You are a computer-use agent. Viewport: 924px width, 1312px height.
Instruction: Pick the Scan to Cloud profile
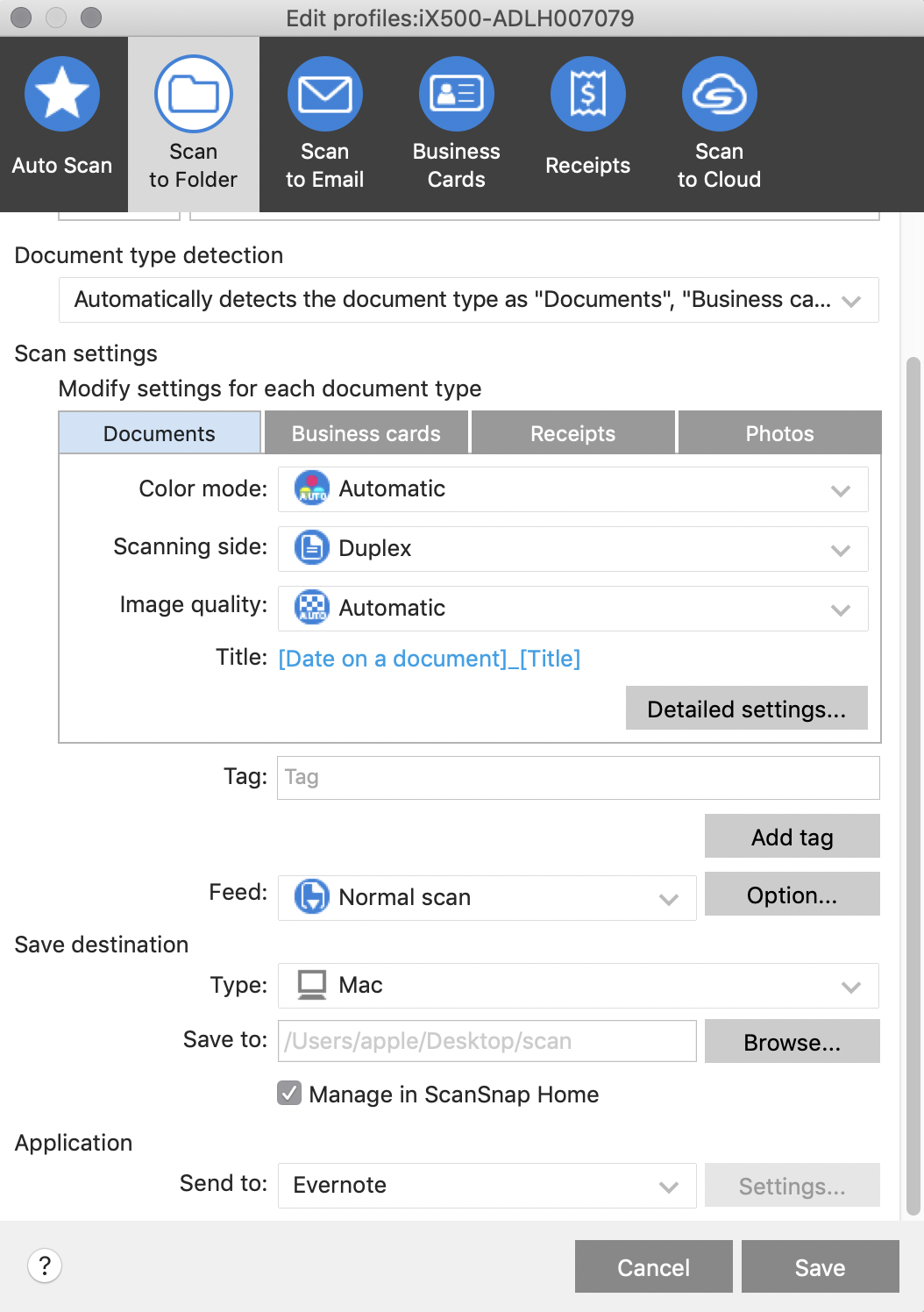pos(720,125)
